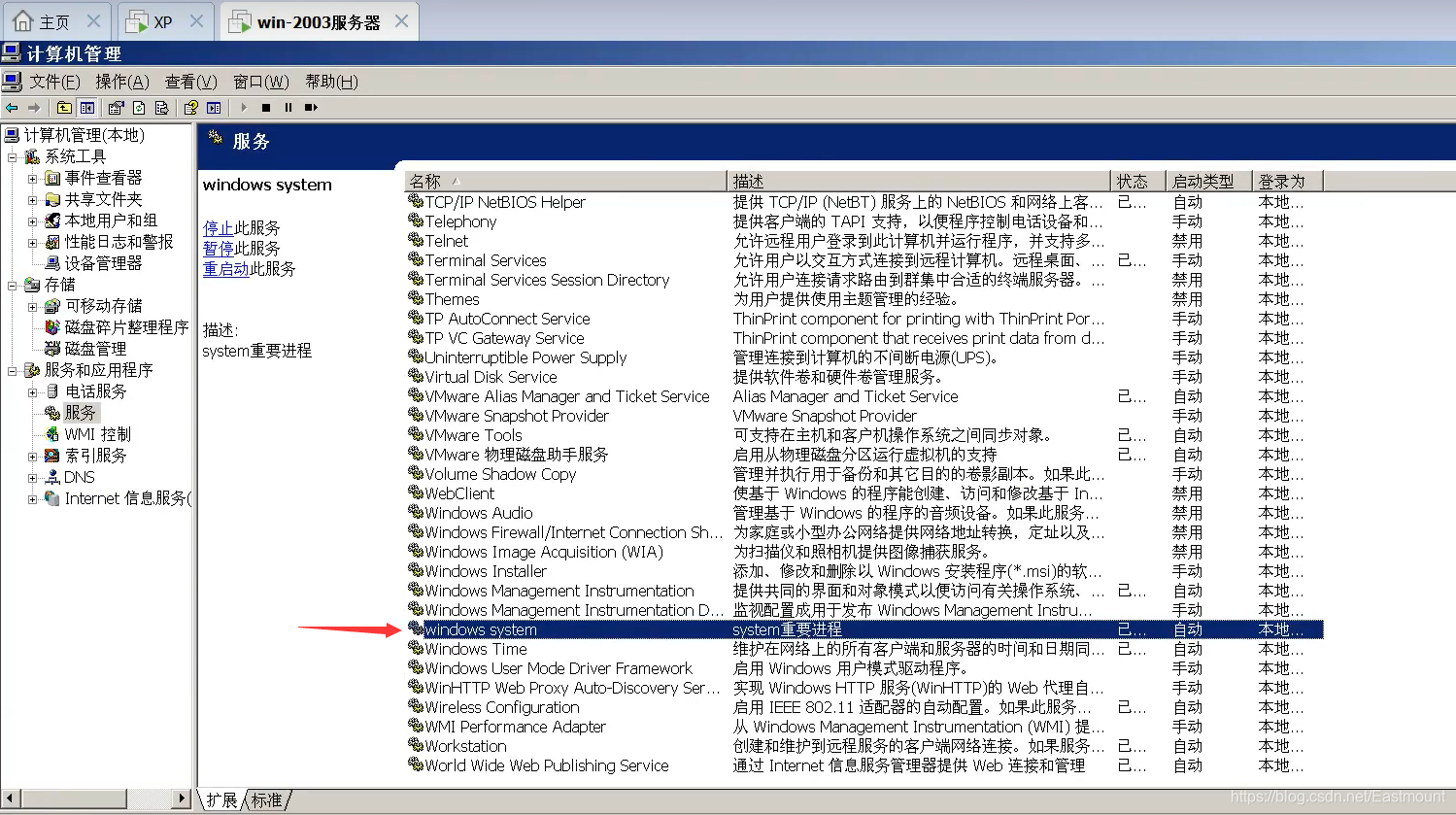Click the Forward arrow toolbar icon
This screenshot has width=1456, height=815.
[x=34, y=108]
